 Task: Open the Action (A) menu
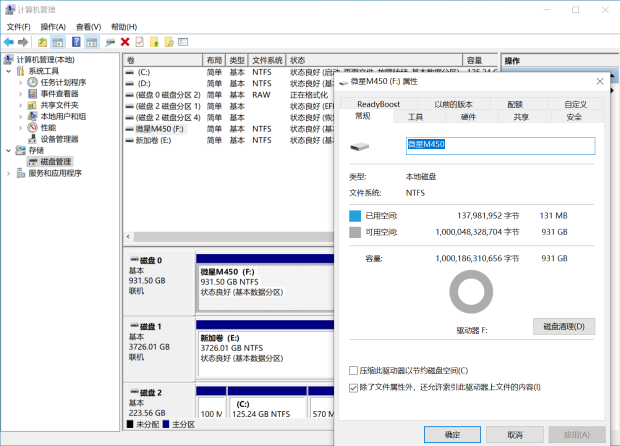(x=53, y=27)
